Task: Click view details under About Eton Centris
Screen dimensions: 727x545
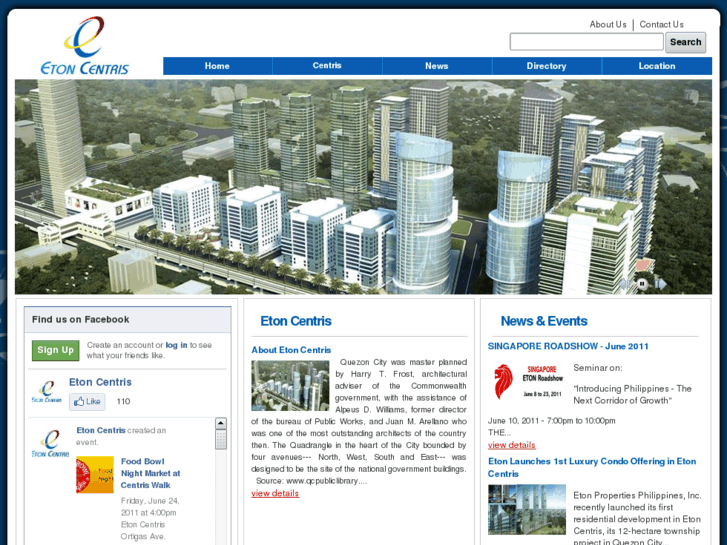Action: tap(275, 494)
